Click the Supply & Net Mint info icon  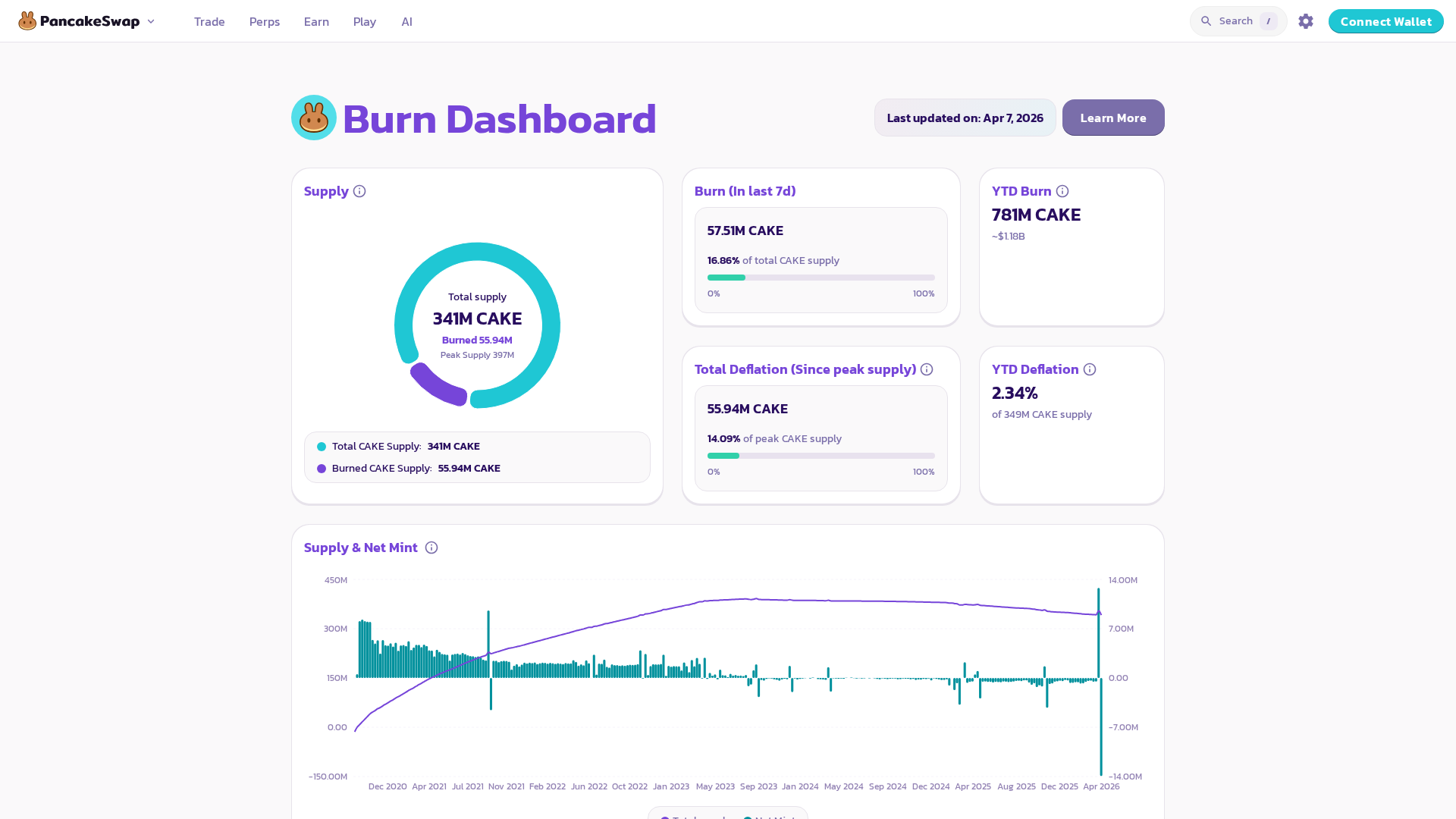(x=431, y=548)
